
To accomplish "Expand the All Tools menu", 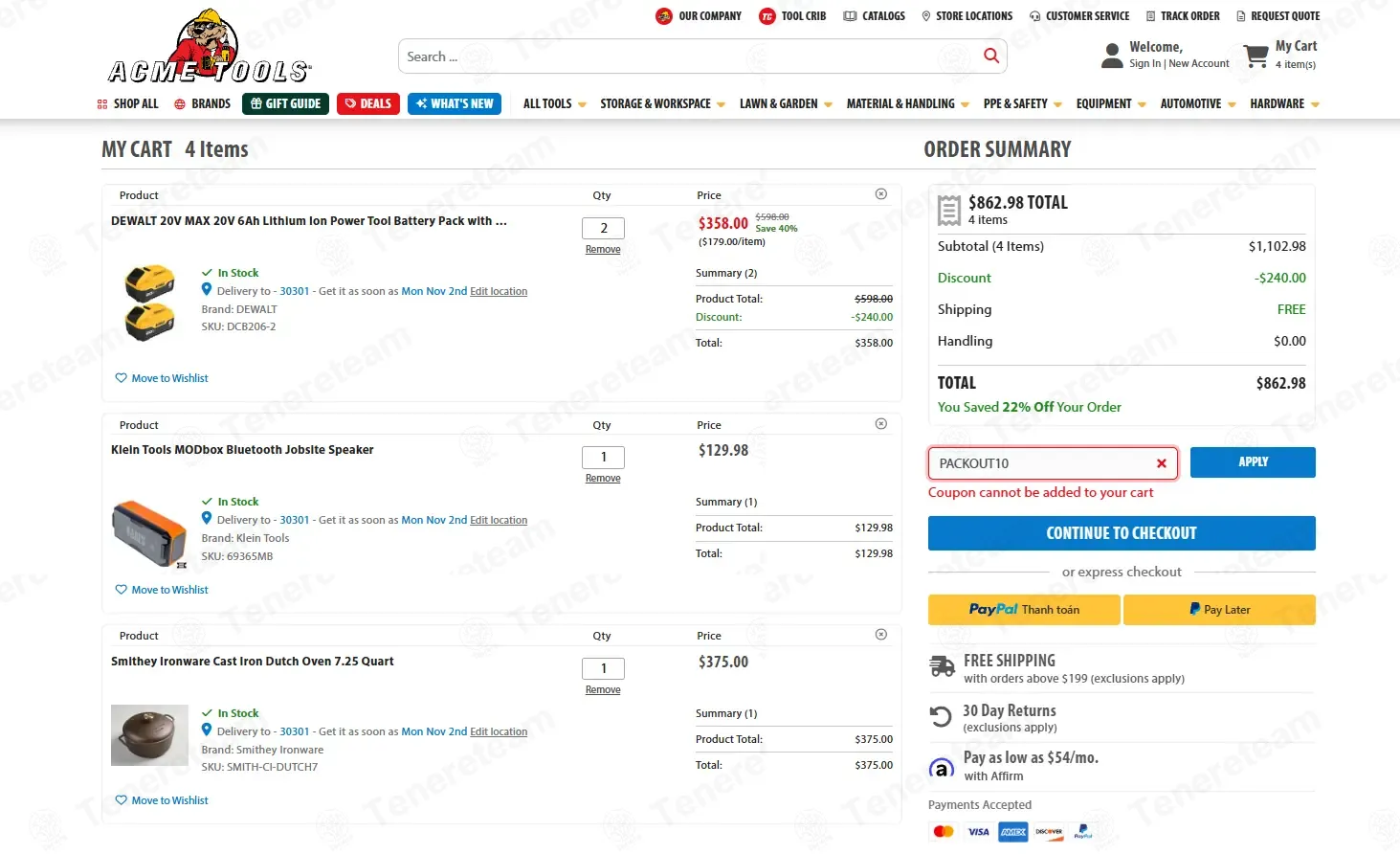I will pyautogui.click(x=554, y=103).
